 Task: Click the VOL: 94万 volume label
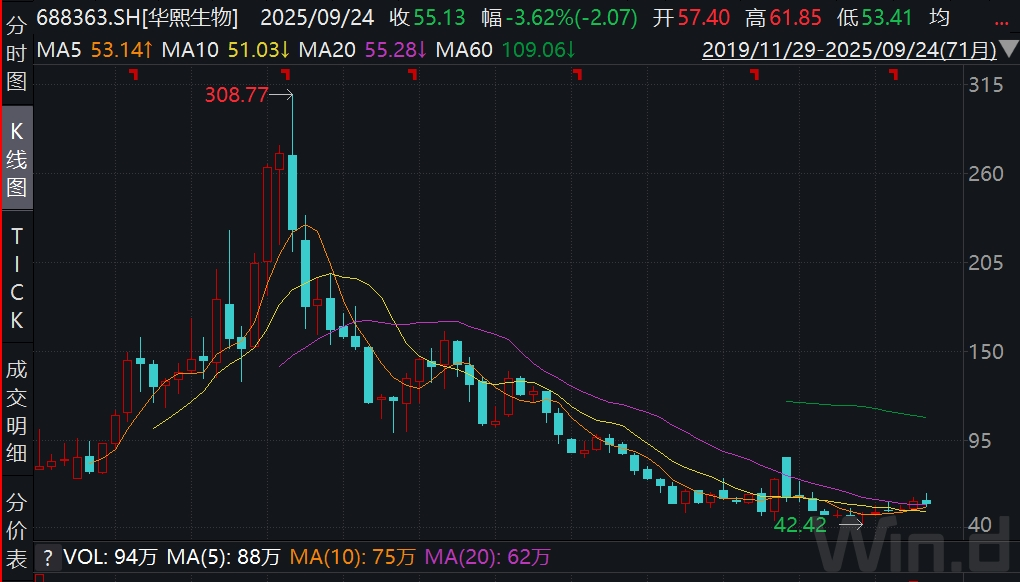point(110,557)
